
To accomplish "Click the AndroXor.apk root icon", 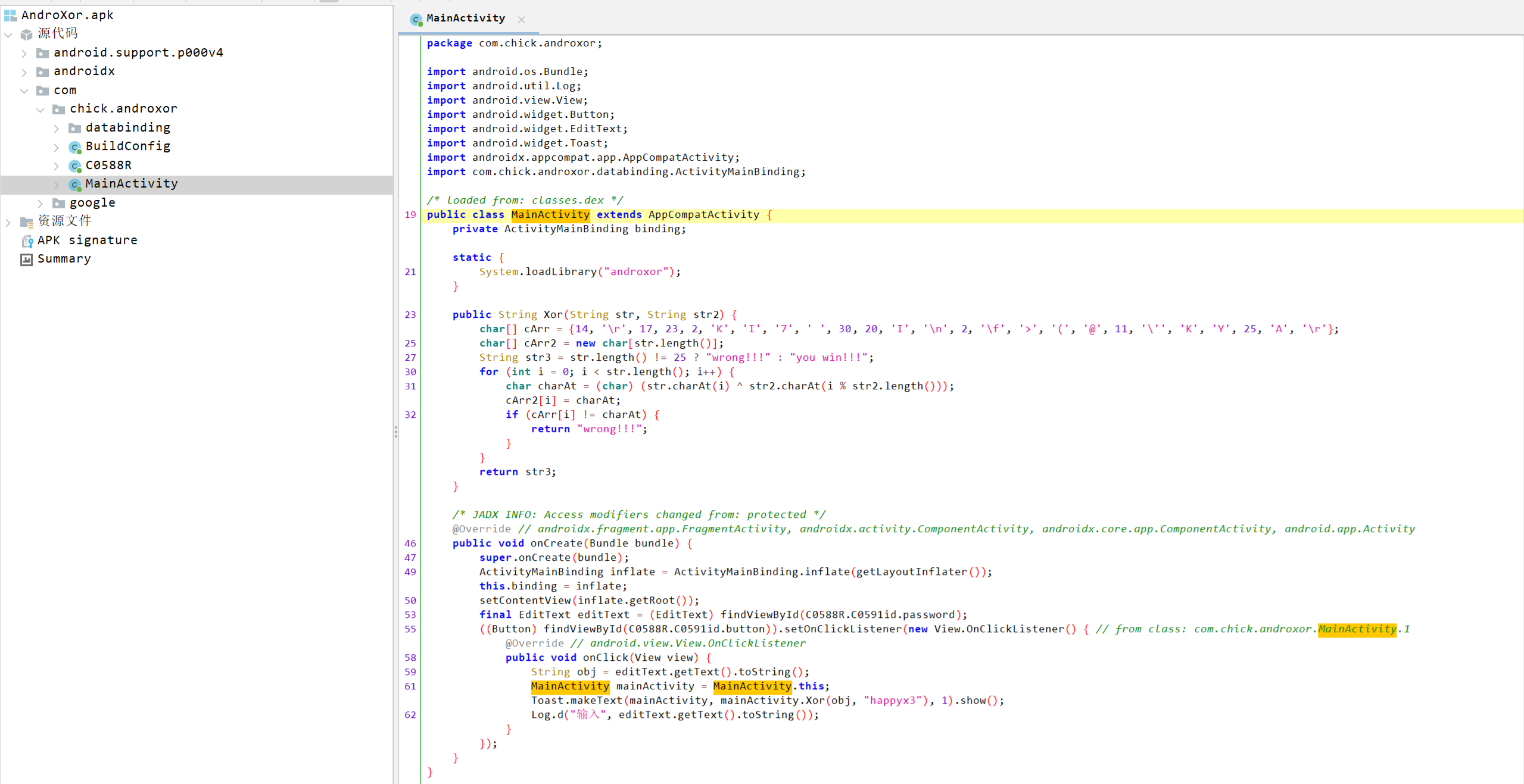I will [x=10, y=15].
